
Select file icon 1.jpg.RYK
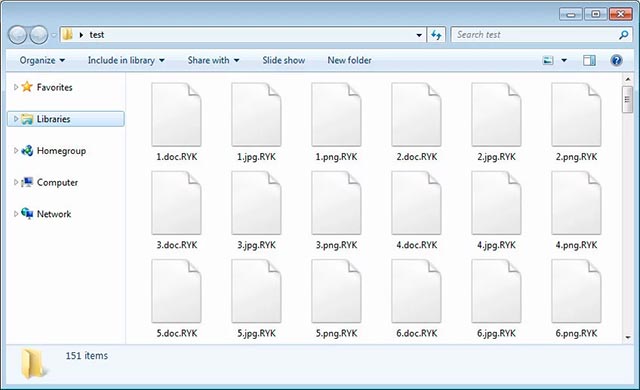(256, 115)
